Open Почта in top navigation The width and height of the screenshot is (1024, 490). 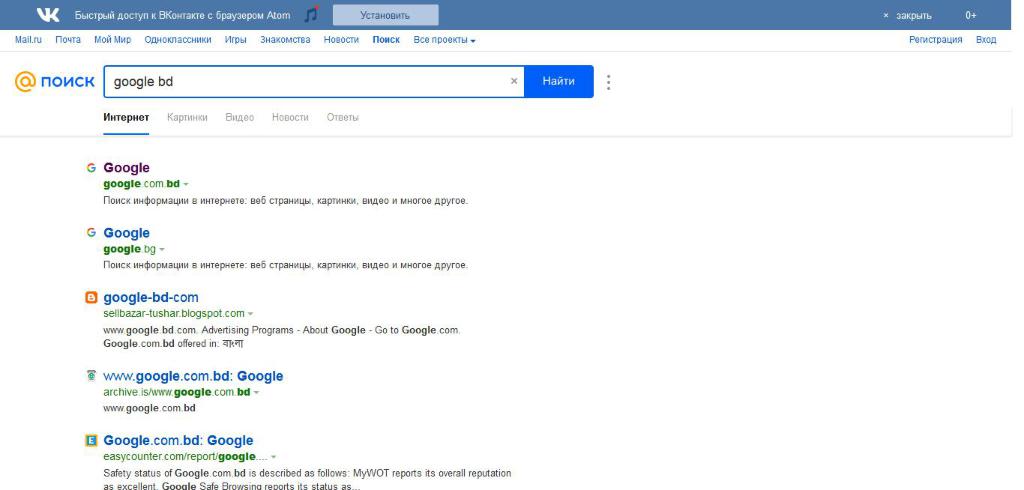tap(68, 40)
